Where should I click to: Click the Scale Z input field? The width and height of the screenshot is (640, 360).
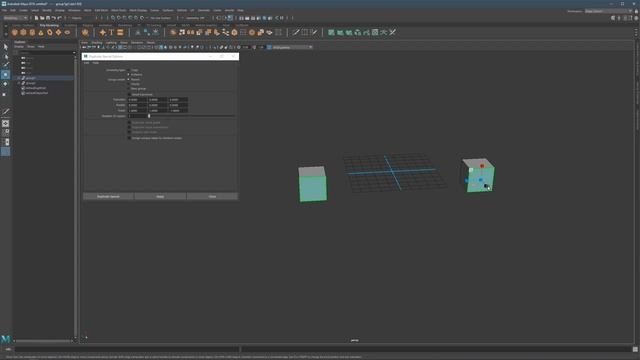[178, 110]
